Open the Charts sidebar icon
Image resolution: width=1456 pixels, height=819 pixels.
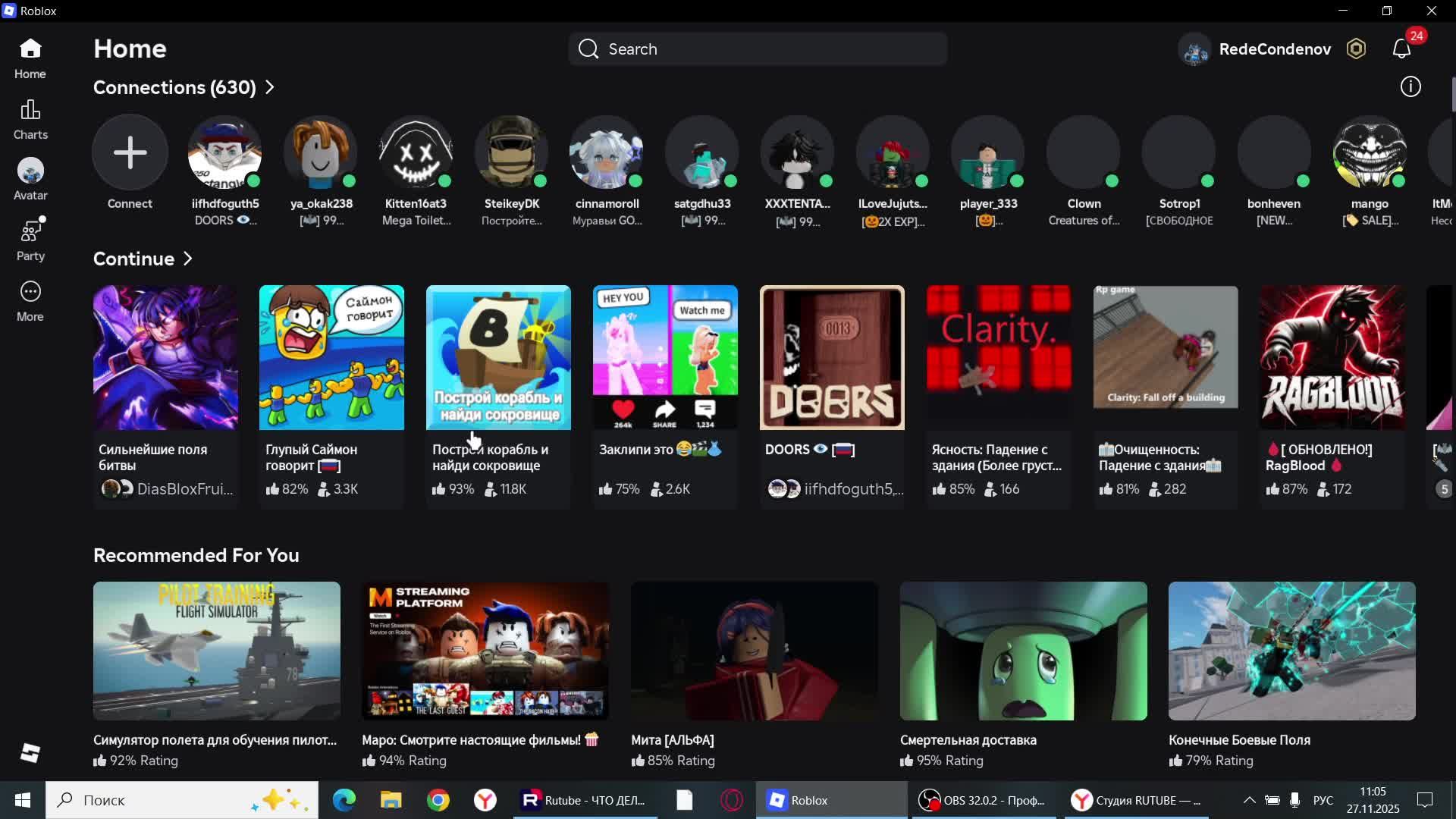click(30, 119)
